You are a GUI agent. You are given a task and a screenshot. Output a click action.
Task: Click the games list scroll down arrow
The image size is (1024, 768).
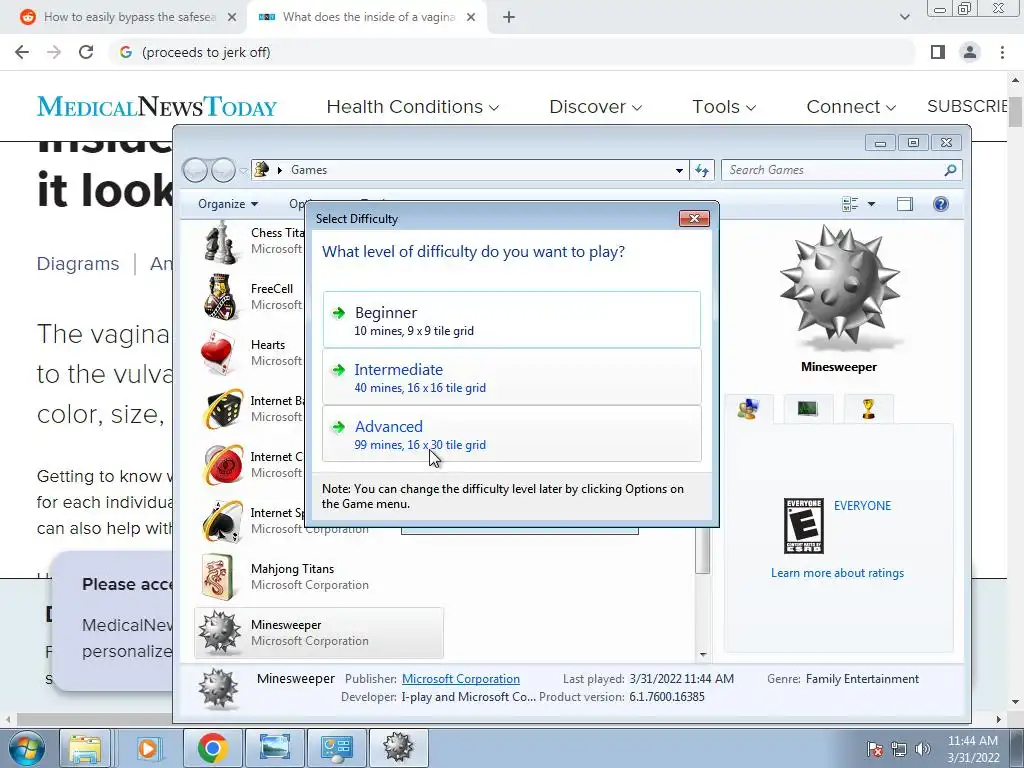(703, 654)
